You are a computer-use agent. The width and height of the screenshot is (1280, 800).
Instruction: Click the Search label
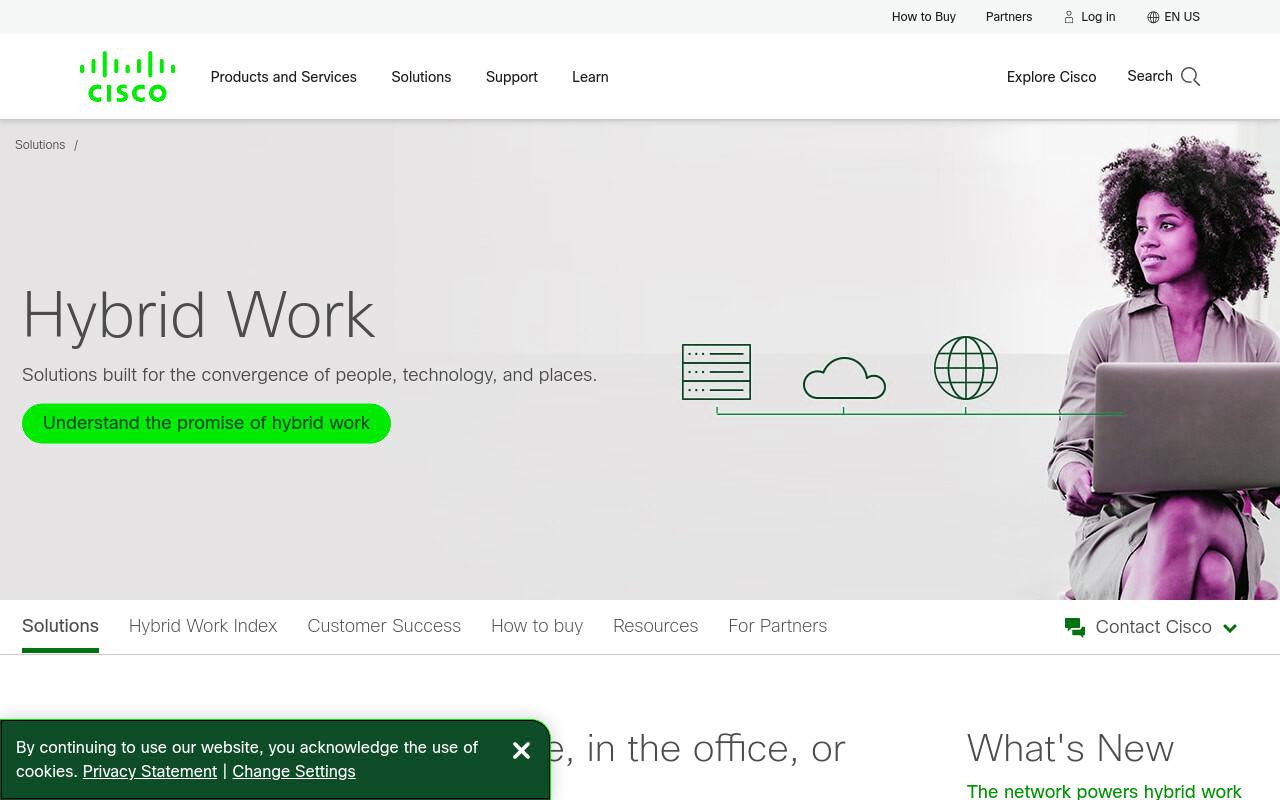1150,76
